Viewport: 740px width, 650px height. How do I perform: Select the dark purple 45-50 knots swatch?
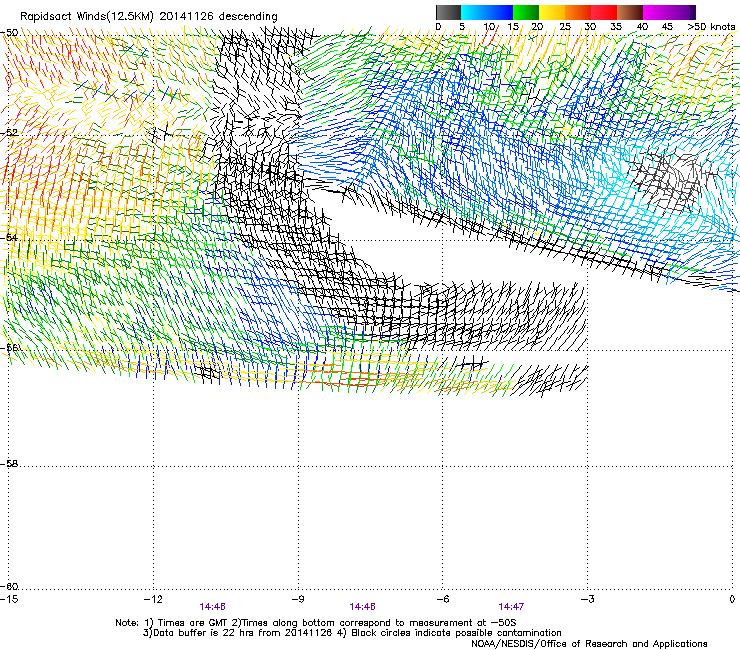[682, 12]
